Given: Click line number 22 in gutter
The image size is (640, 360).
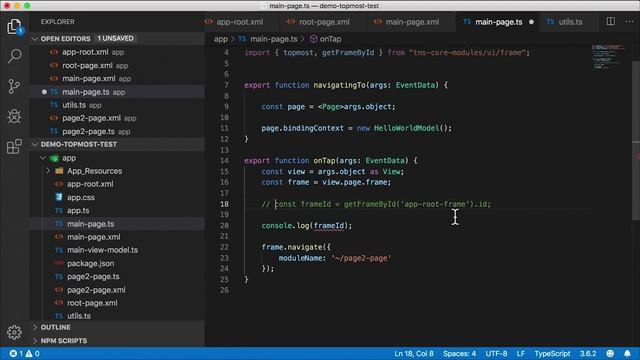Looking at the screenshot, I should pyautogui.click(x=224, y=247).
